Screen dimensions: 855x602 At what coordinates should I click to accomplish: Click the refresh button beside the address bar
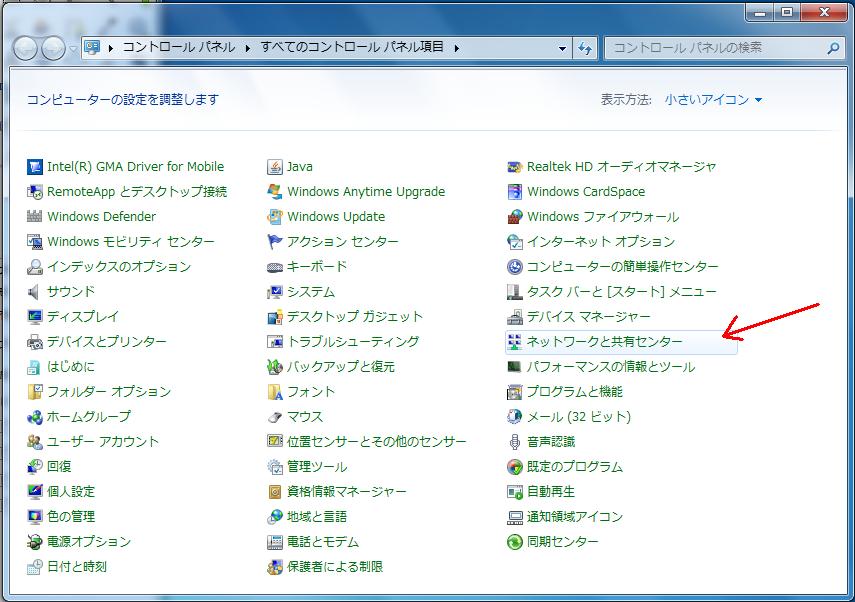(x=585, y=49)
